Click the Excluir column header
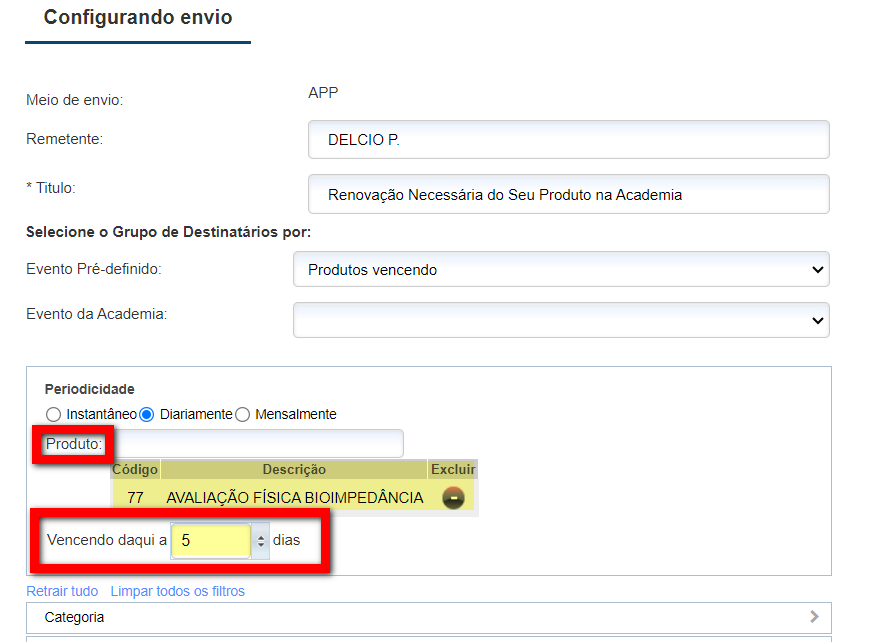 point(452,469)
